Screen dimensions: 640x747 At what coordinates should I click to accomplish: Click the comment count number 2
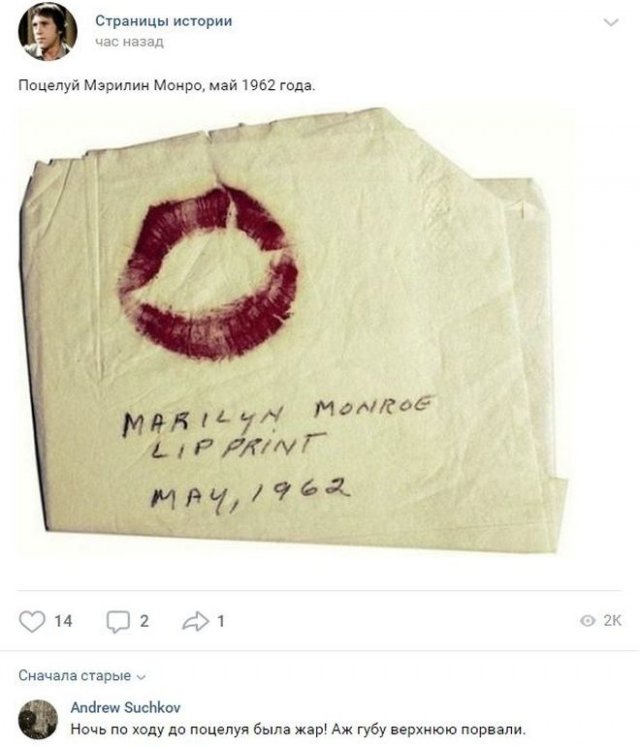point(144,621)
